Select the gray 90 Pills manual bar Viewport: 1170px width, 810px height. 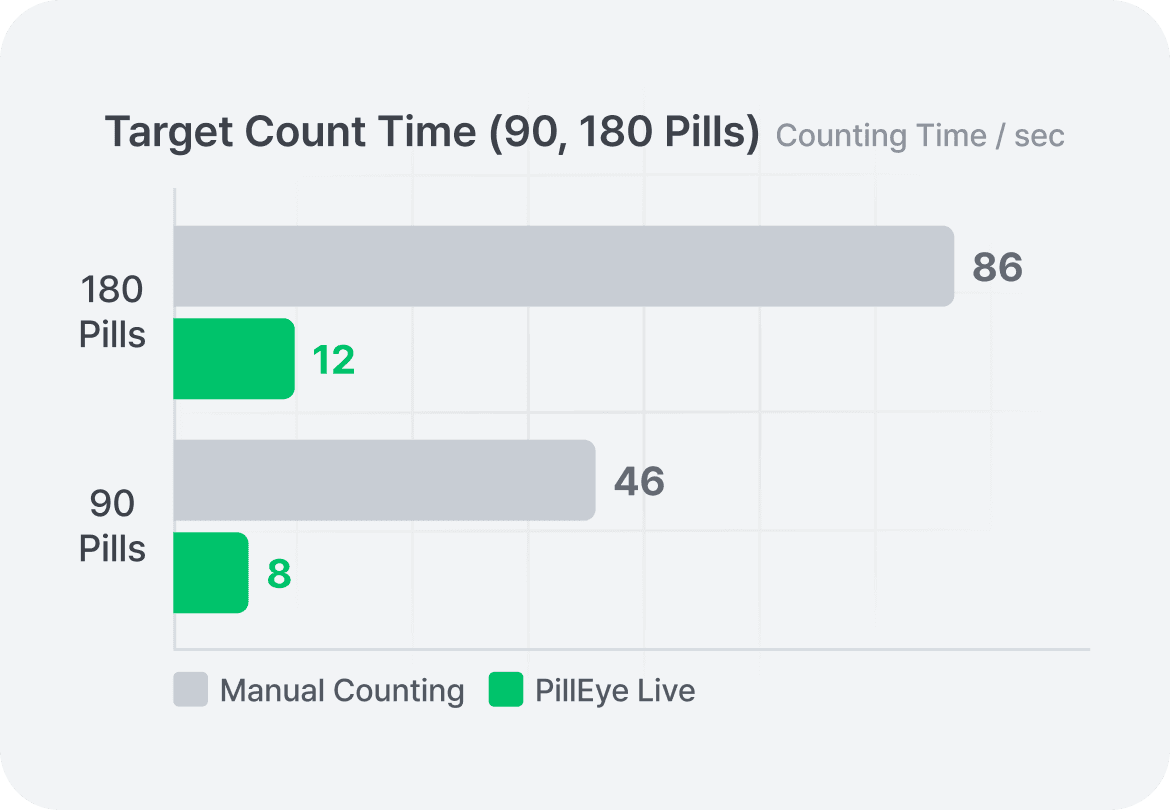click(x=384, y=480)
